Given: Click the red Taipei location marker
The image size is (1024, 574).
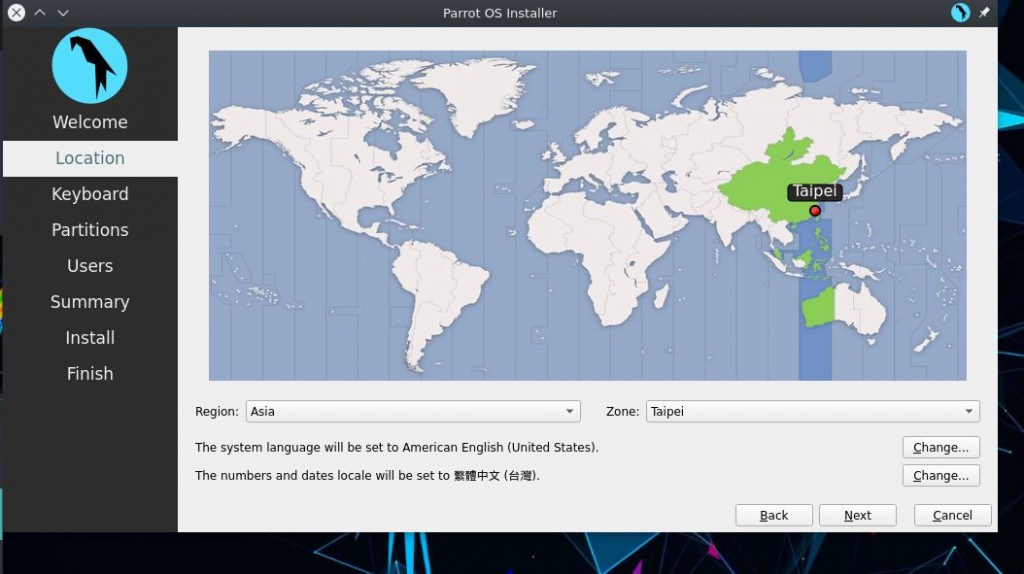Looking at the screenshot, I should coord(814,210).
